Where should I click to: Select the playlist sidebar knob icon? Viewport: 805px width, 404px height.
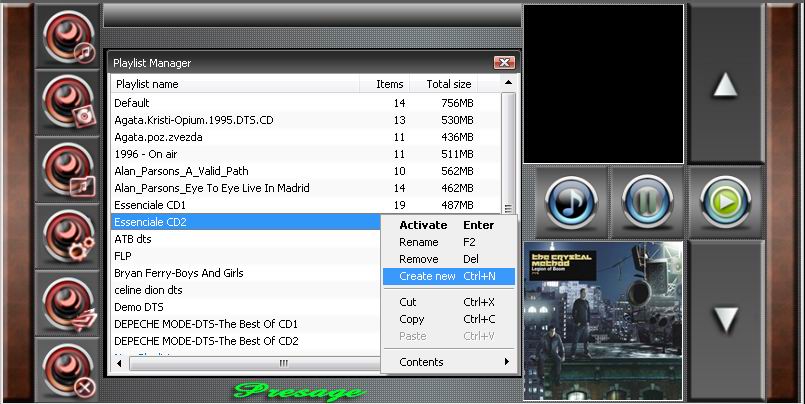point(69,169)
